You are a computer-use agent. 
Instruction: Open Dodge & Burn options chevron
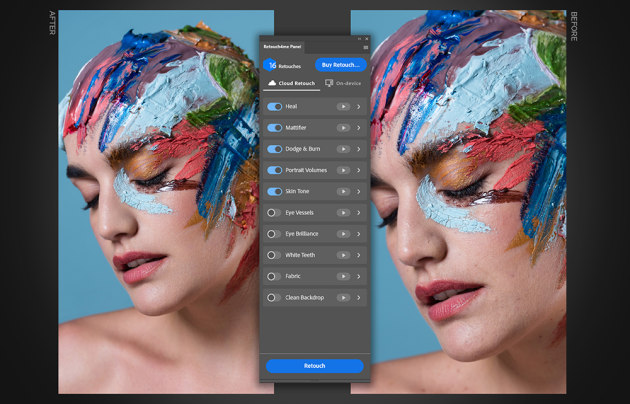point(359,149)
